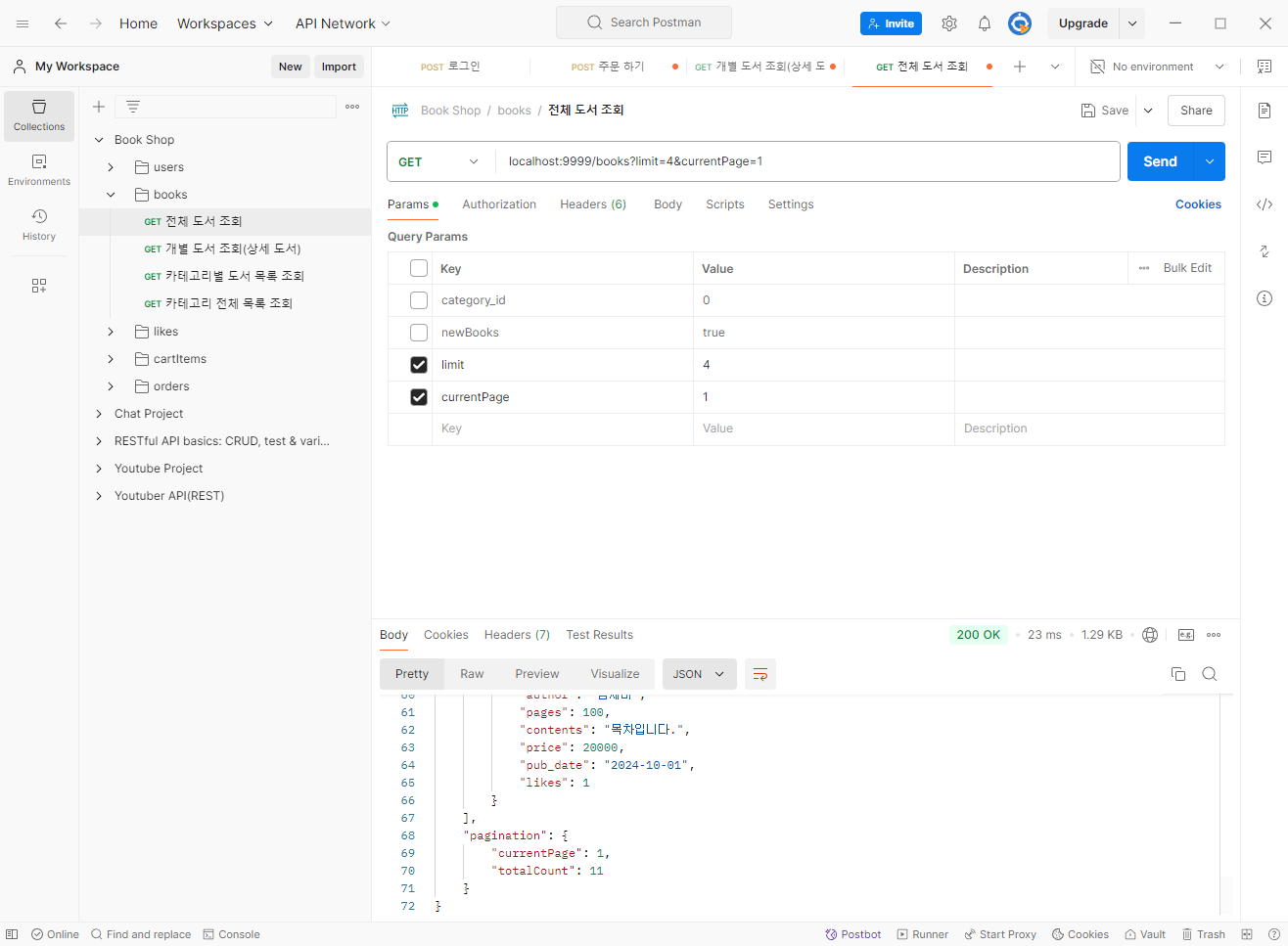Open the Workspaces dropdown

[x=225, y=23]
